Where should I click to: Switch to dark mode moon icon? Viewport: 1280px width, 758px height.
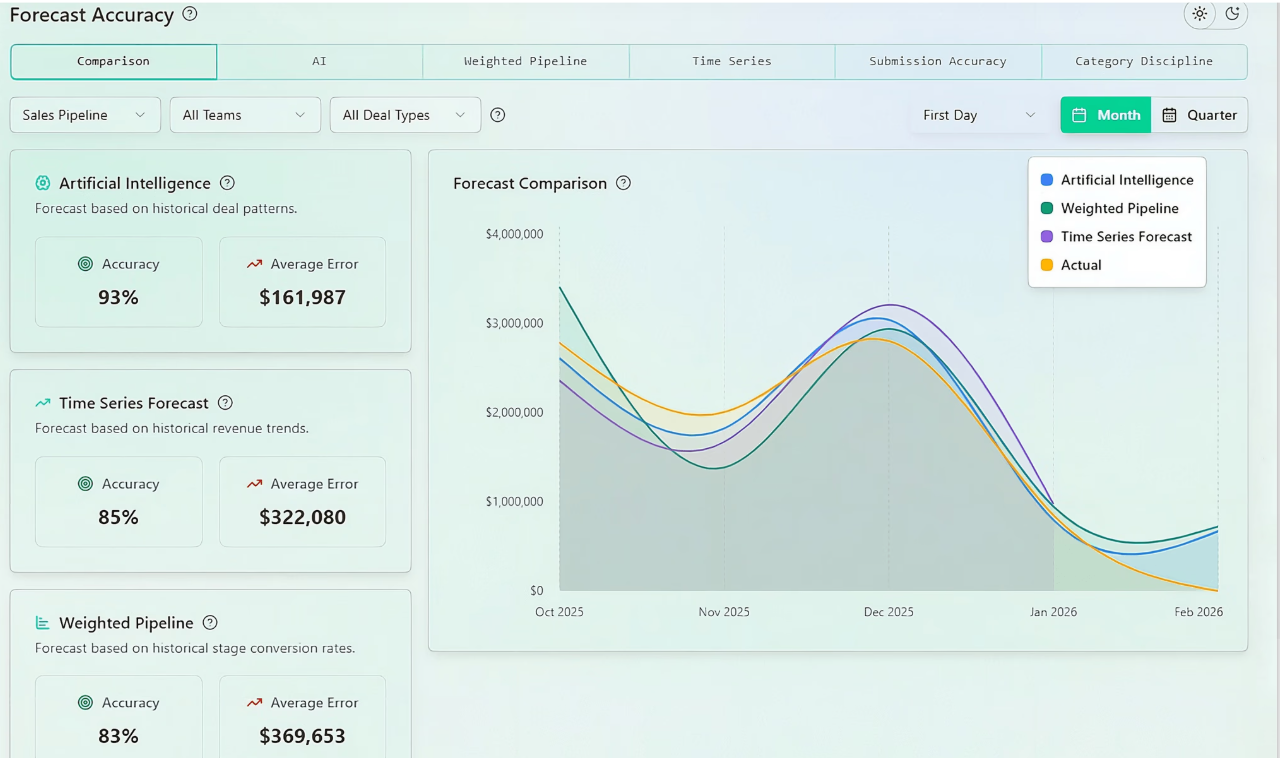pyautogui.click(x=1232, y=14)
